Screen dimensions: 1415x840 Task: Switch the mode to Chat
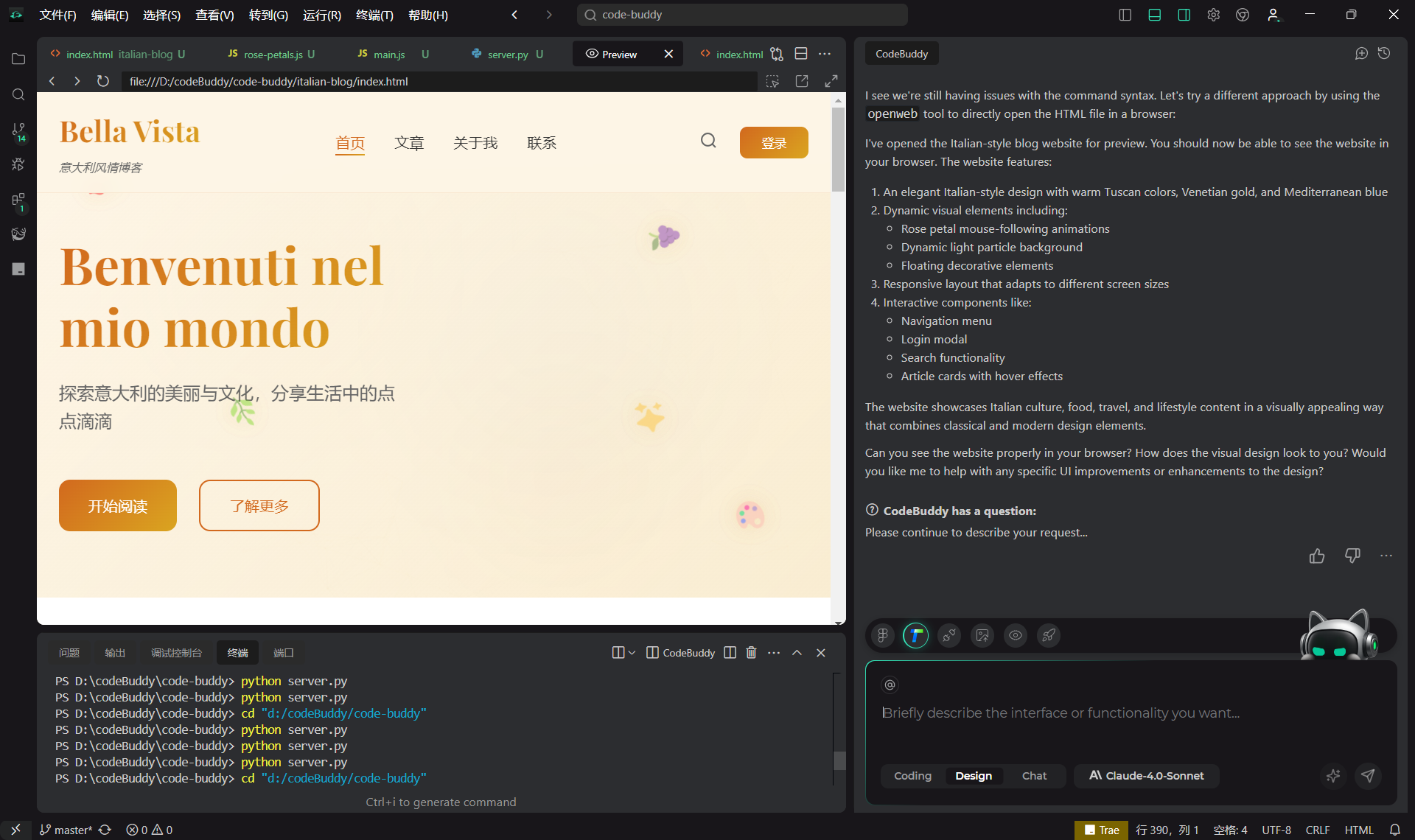coord(1034,776)
